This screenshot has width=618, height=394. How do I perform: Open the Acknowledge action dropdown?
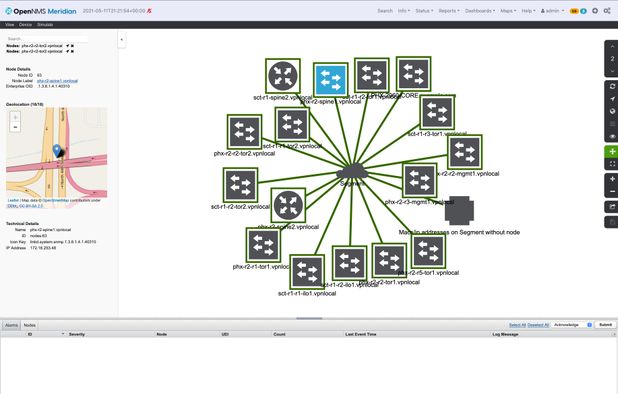click(x=572, y=325)
